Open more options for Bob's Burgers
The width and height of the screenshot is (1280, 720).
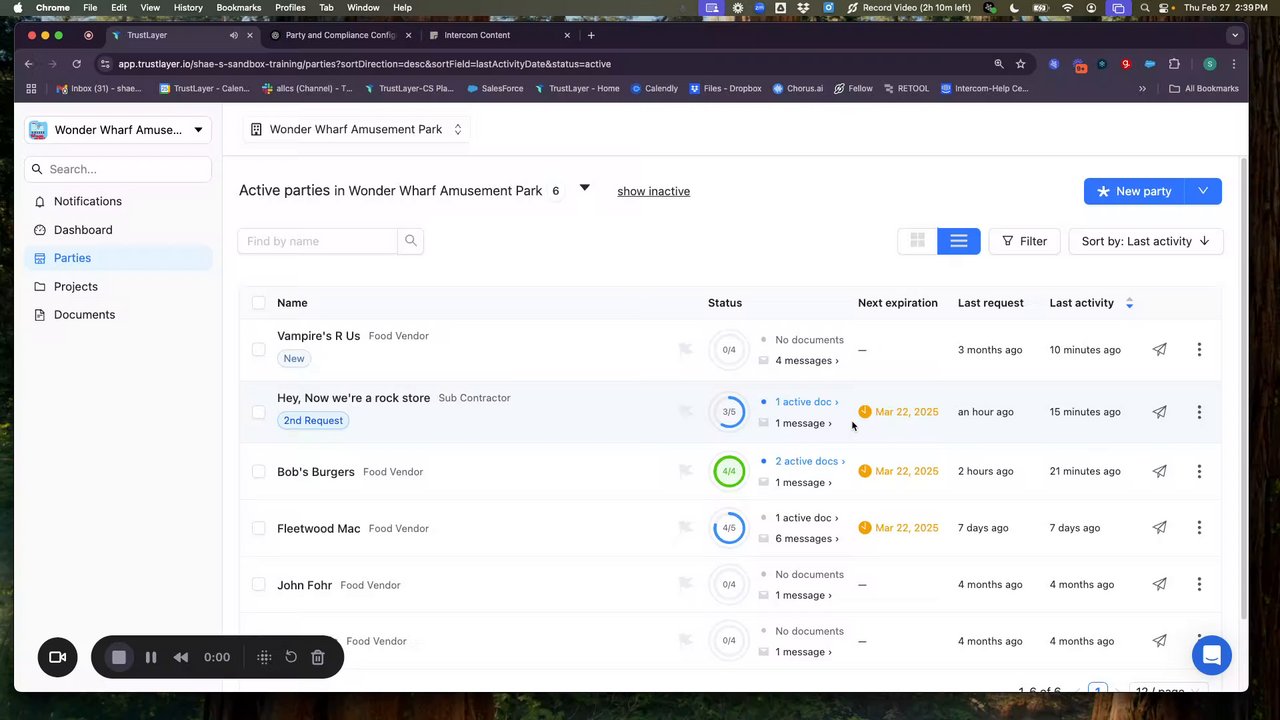tap(1199, 471)
